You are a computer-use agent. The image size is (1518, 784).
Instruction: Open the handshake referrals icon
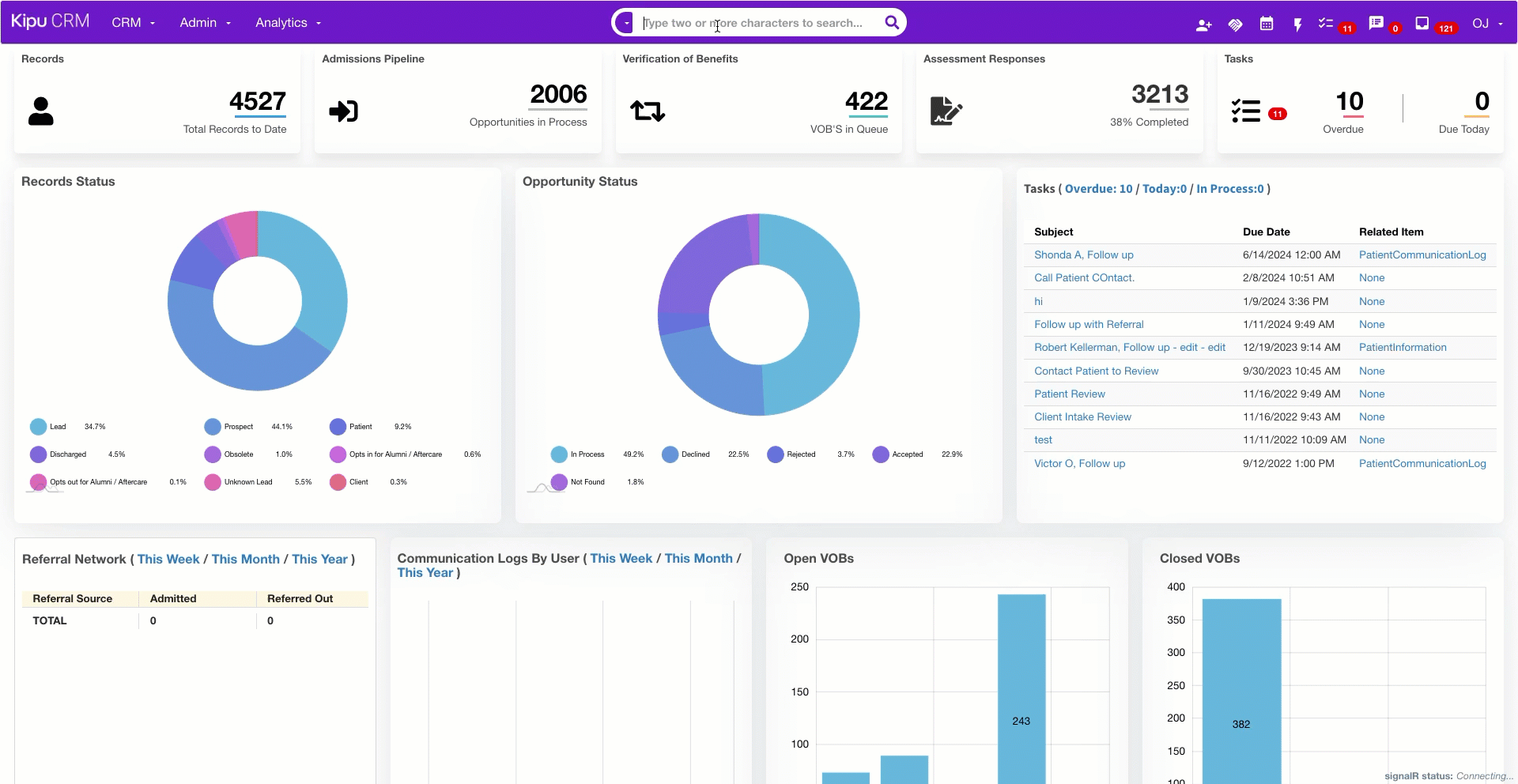coord(1235,24)
